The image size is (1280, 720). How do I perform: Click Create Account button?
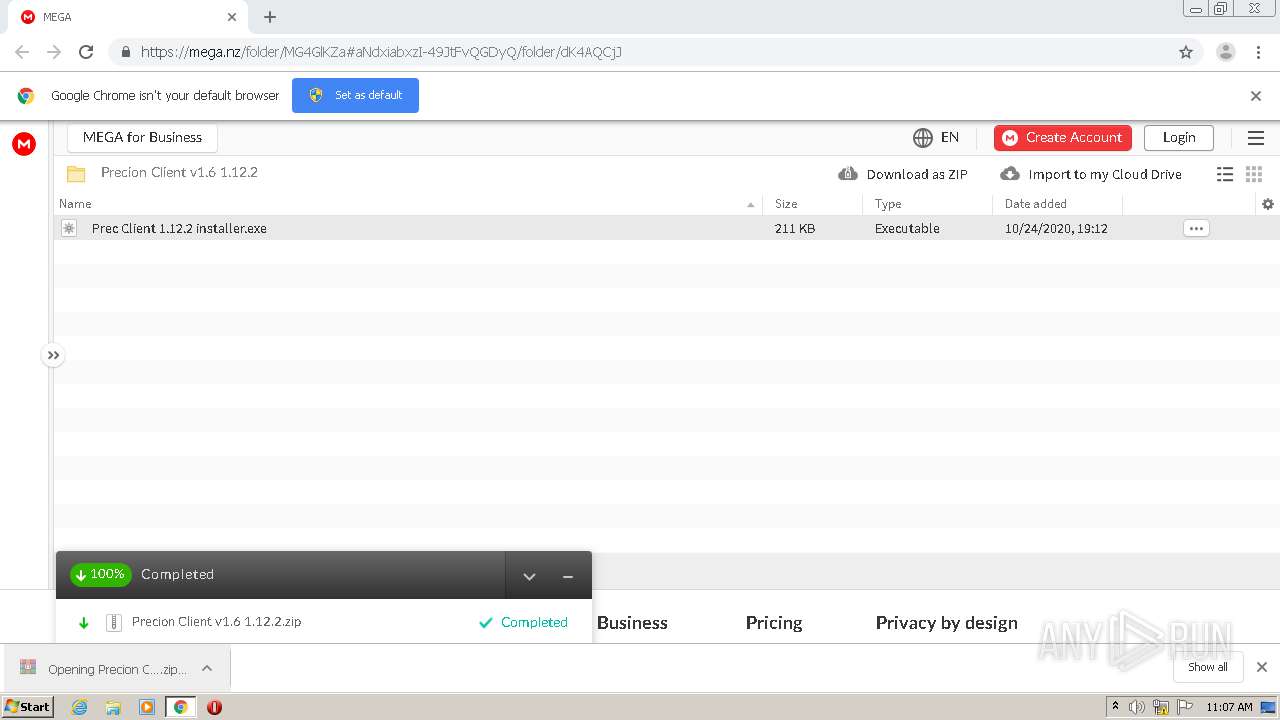coord(1063,137)
